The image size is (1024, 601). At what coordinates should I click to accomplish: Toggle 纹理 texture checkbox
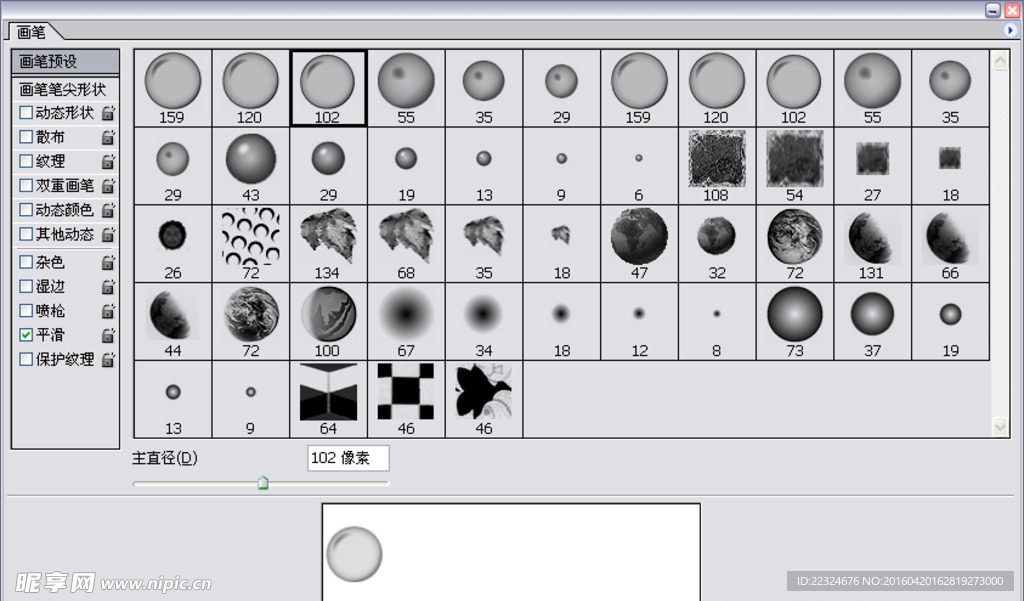[26, 161]
